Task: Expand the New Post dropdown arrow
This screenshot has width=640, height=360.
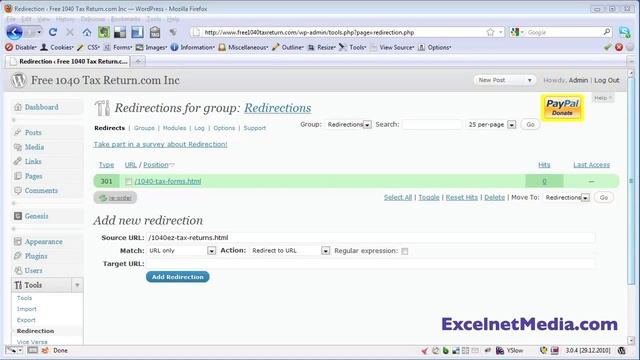Action: (x=529, y=80)
